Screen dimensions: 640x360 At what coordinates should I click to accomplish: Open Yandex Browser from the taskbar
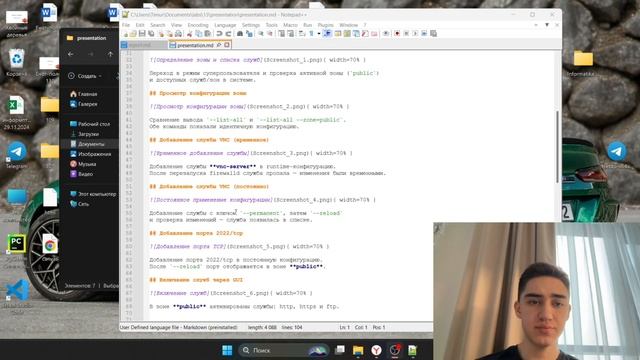pos(376,350)
